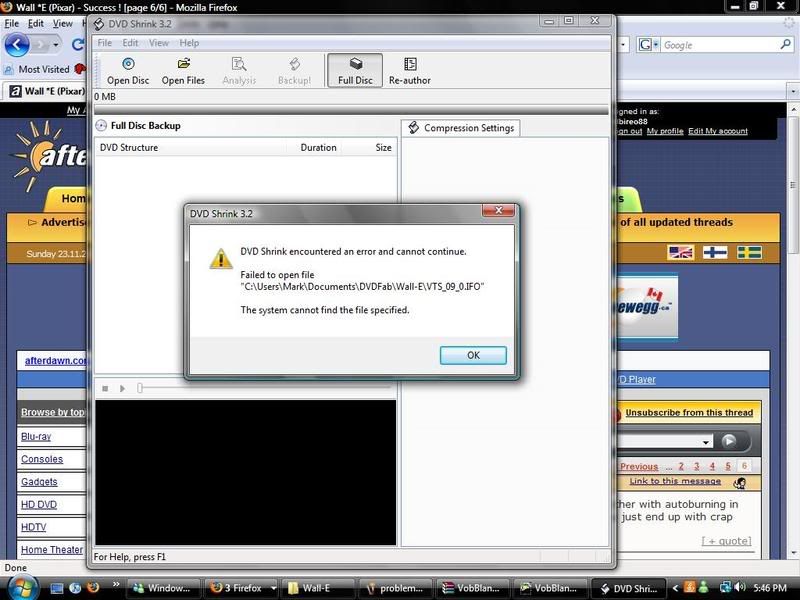The image size is (800, 600).
Task: Click the warning icon in error dialog
Action: tap(221, 259)
